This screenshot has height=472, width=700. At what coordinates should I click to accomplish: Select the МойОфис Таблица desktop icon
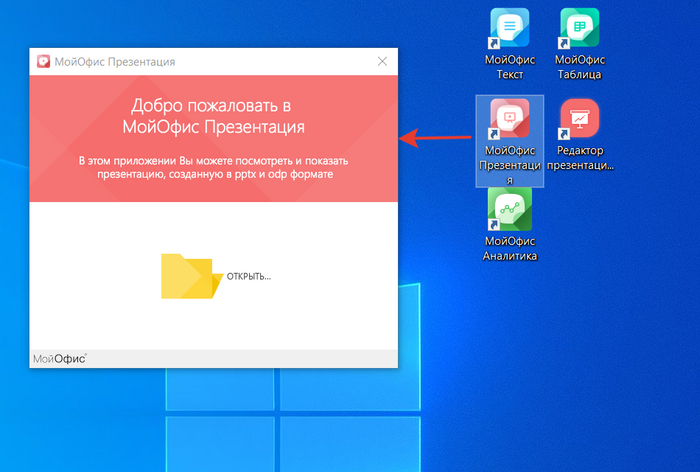pos(579,44)
